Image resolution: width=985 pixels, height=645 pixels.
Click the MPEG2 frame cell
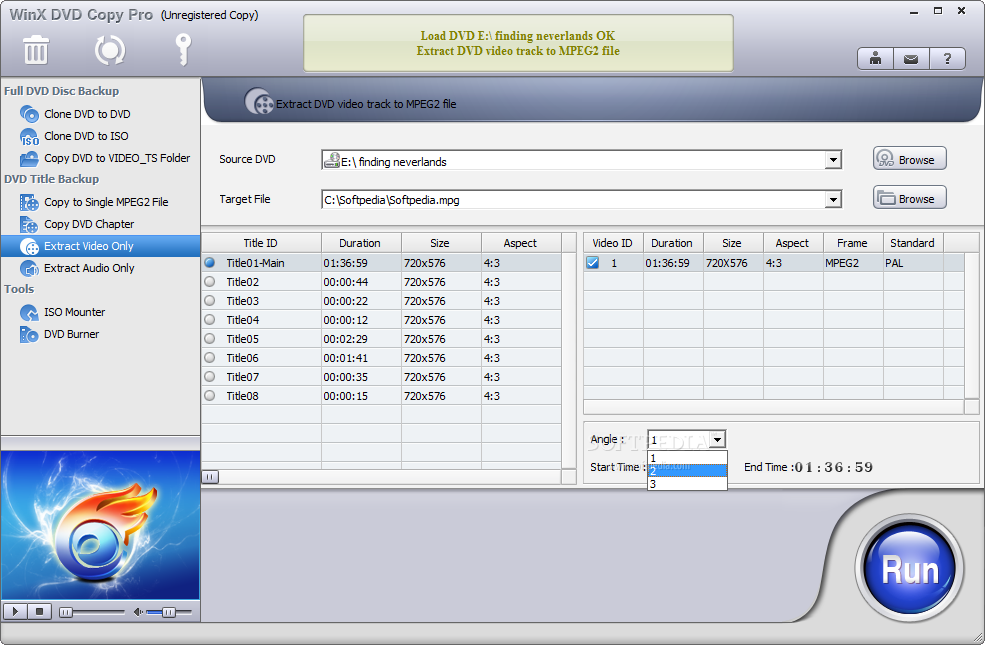click(853, 263)
